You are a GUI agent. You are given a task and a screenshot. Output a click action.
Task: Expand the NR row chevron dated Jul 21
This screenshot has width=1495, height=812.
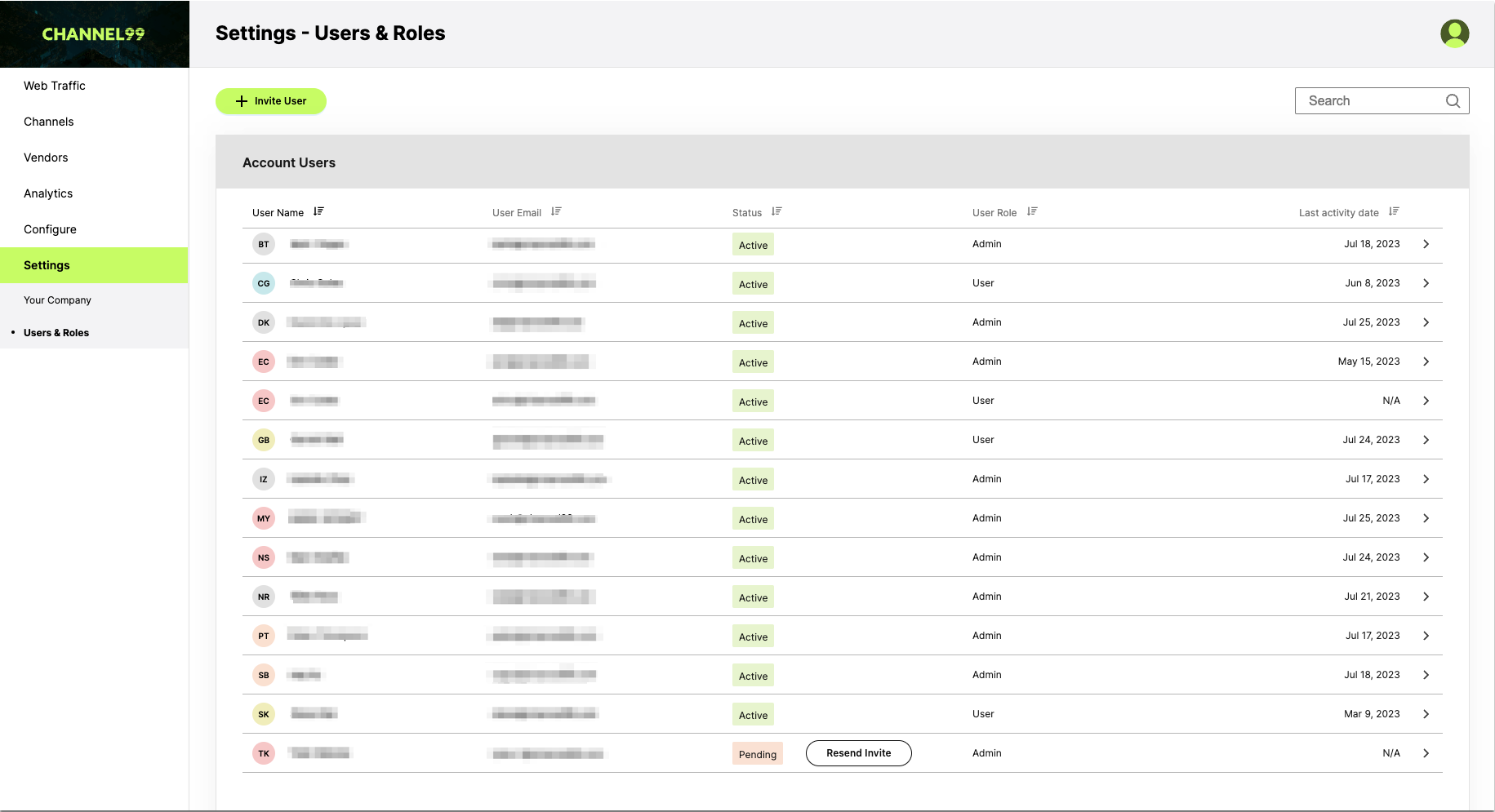1426,597
